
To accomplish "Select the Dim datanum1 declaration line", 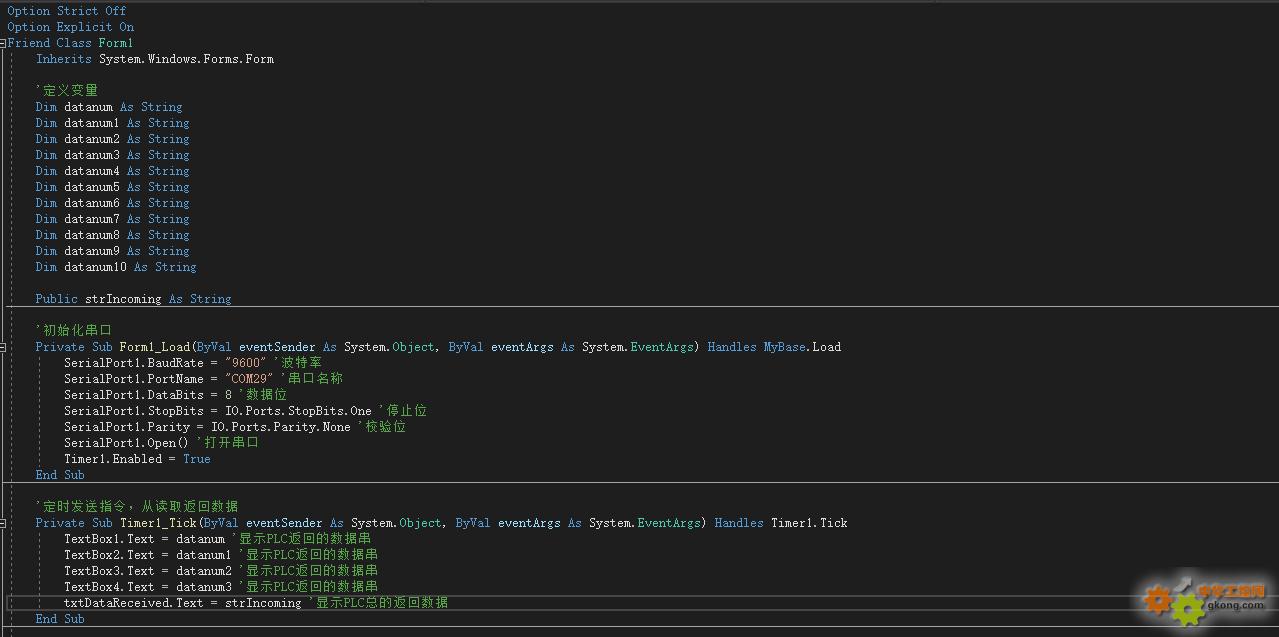I will (x=113, y=123).
